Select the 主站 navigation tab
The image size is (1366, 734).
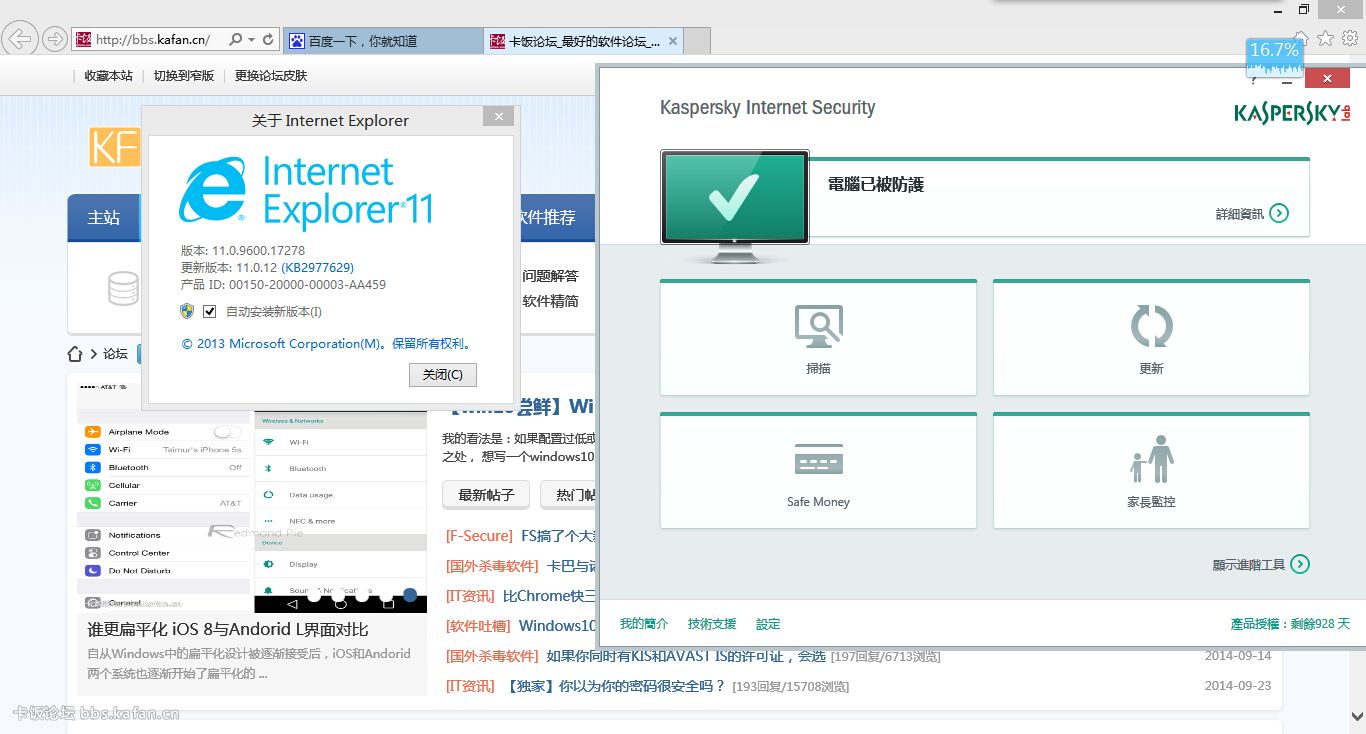coord(103,217)
